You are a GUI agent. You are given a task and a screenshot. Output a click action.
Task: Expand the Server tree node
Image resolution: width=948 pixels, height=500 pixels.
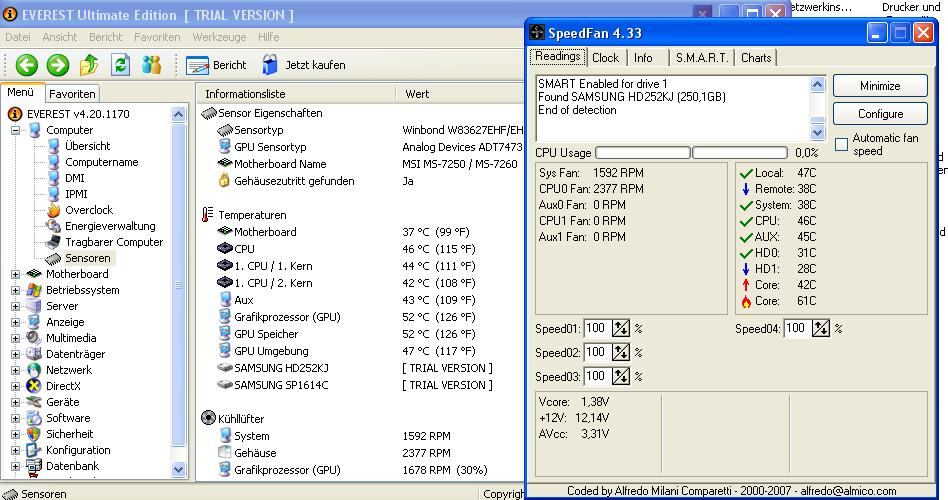[15, 306]
